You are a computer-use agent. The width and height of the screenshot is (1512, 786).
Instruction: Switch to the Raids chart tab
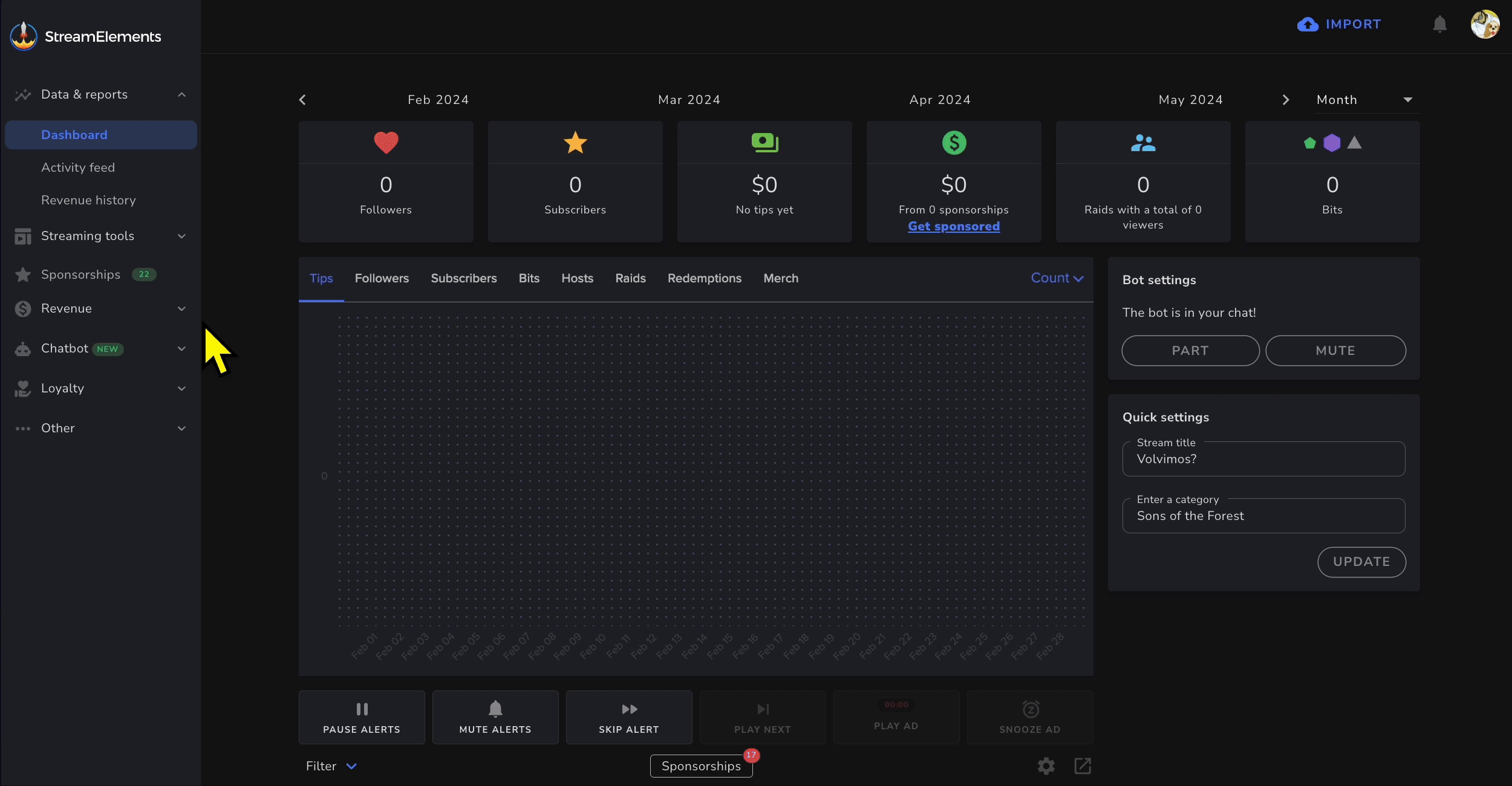point(630,278)
